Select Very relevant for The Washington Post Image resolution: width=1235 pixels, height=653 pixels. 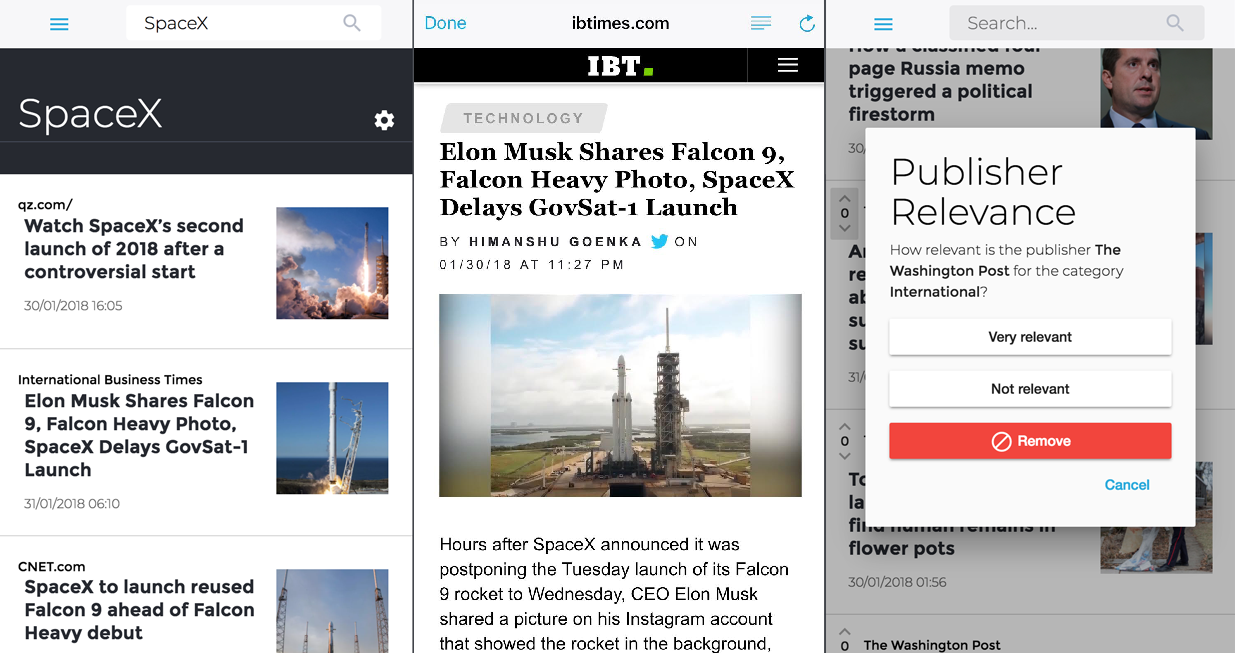(1030, 337)
